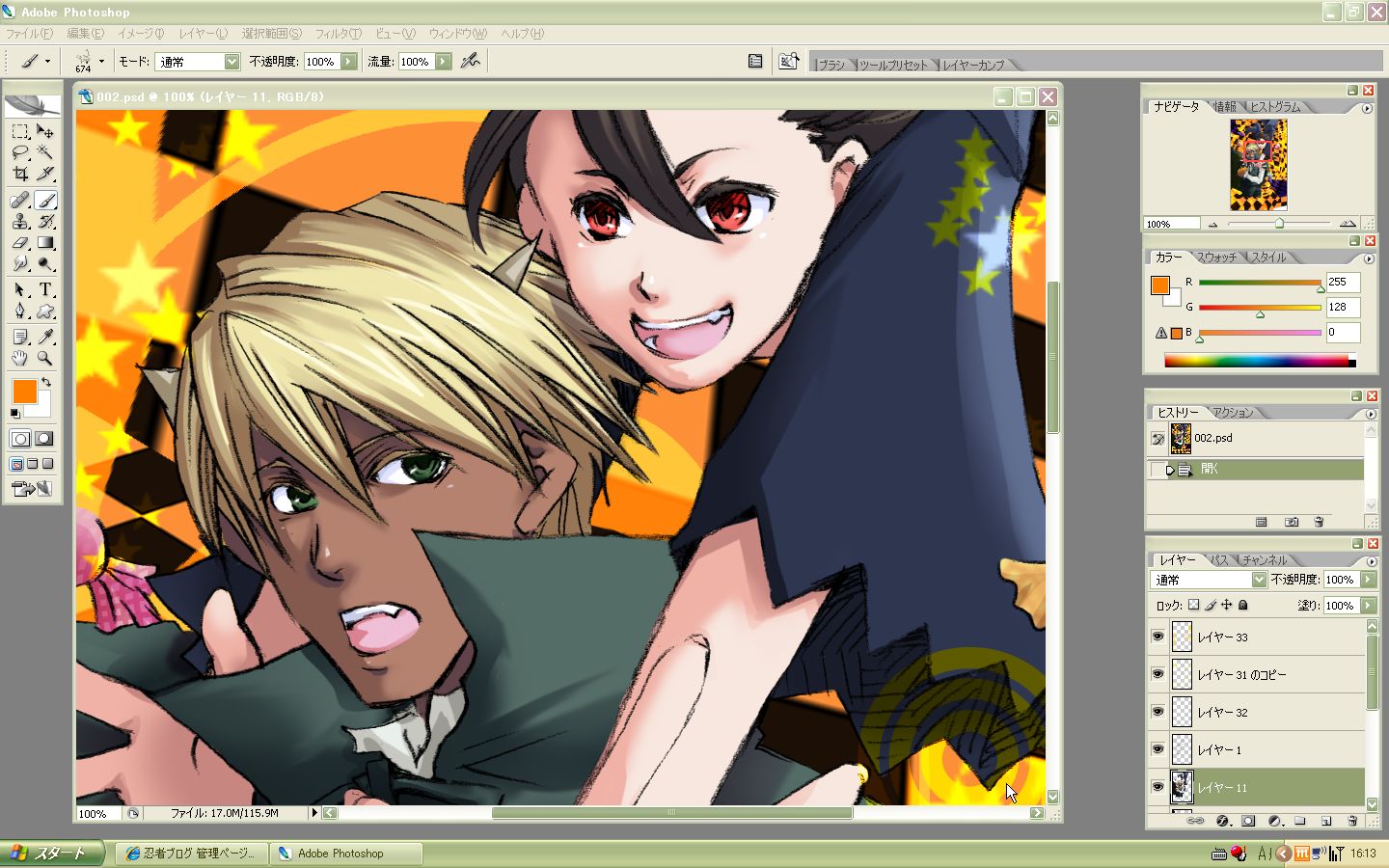Select the Crop tool
The height and width of the screenshot is (868, 1389).
click(20, 174)
